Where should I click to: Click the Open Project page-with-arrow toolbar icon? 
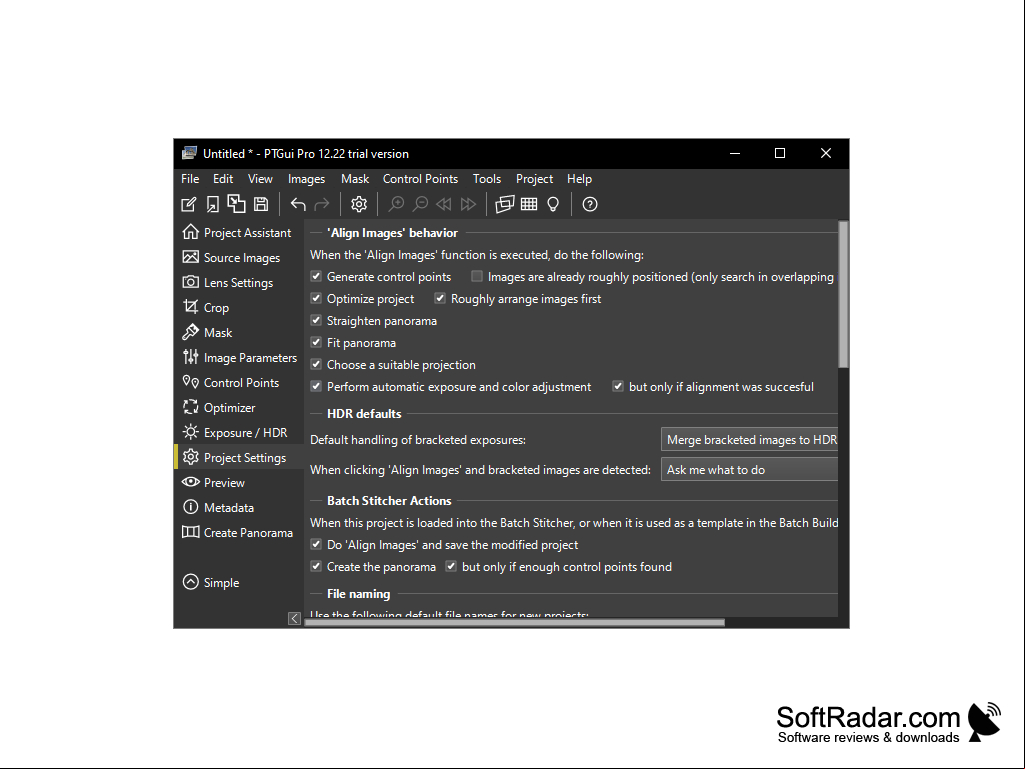[212, 205]
